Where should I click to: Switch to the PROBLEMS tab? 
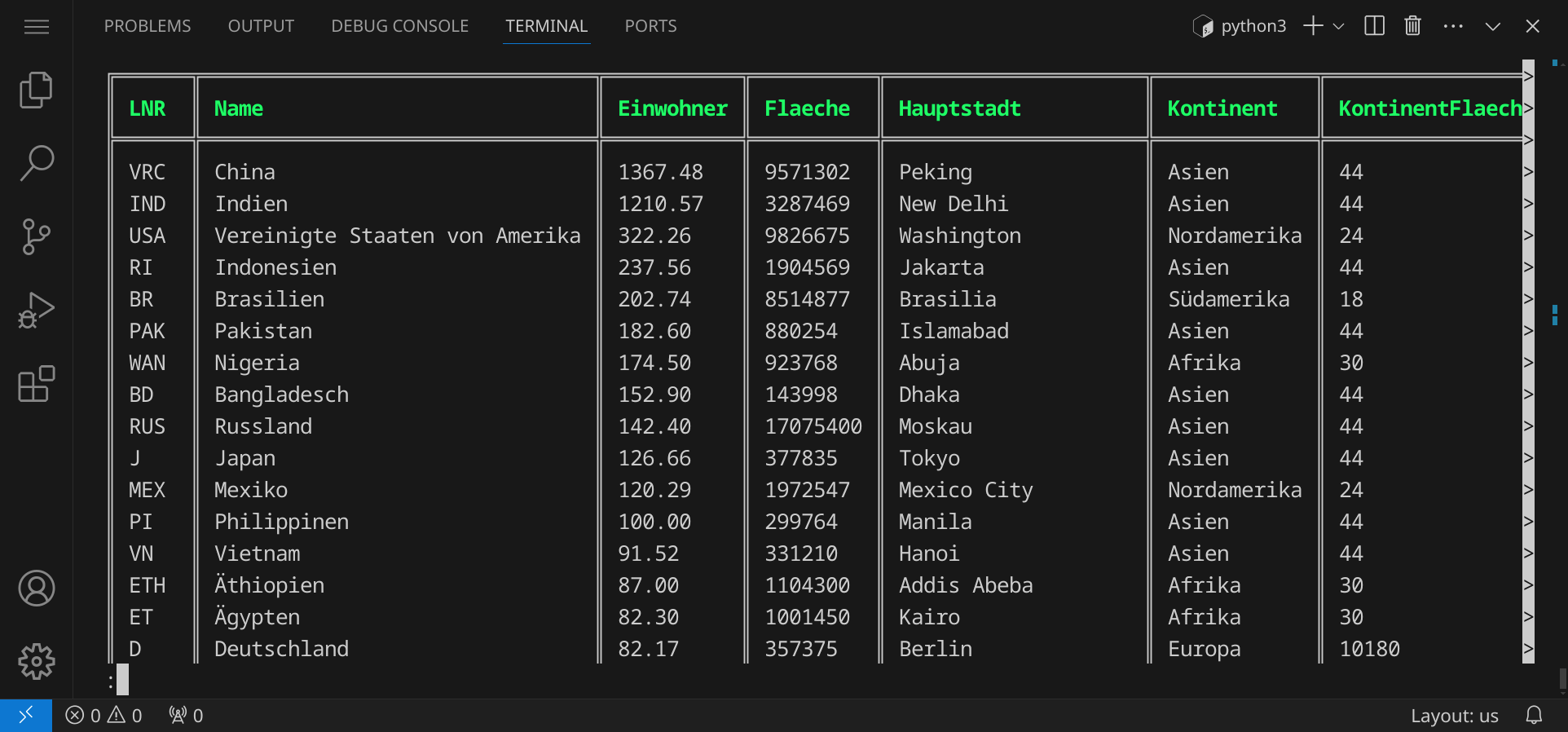click(x=148, y=26)
